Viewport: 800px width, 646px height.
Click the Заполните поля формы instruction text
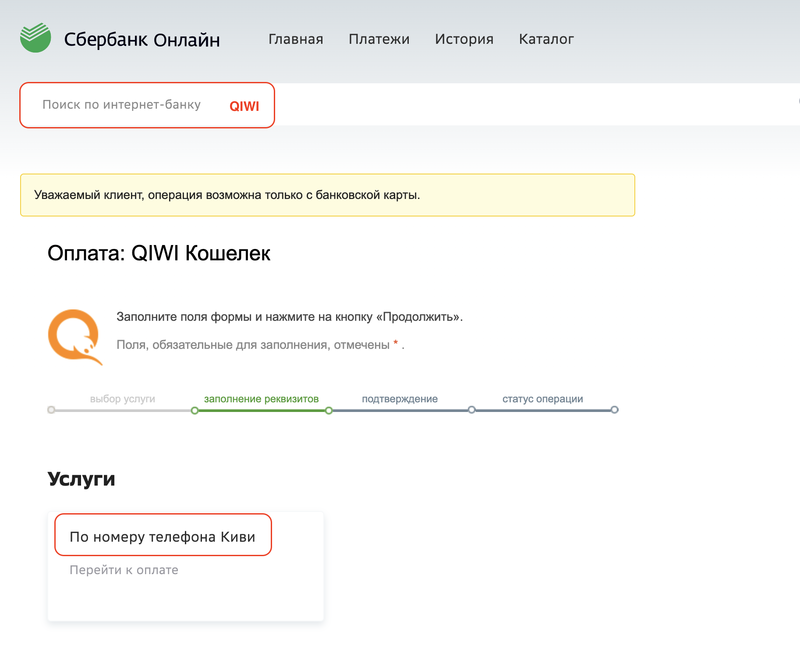[289, 317]
